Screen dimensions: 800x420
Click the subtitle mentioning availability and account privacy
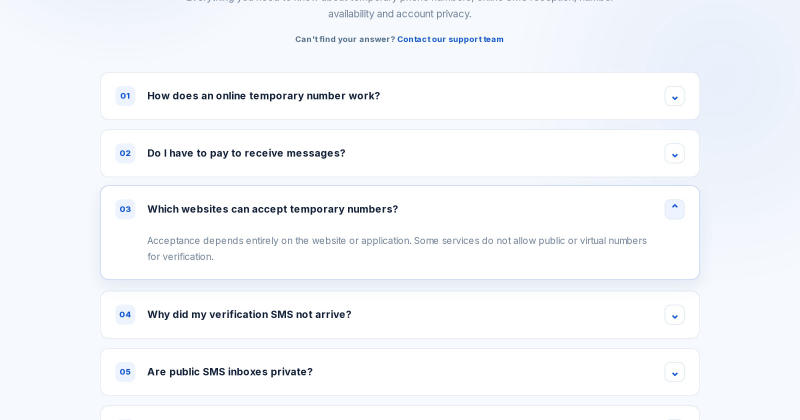tap(399, 10)
